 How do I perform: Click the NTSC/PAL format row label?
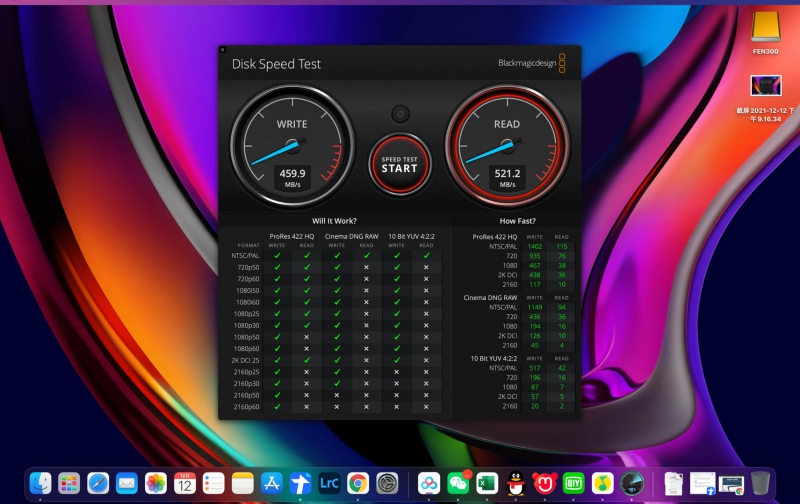[x=245, y=256]
